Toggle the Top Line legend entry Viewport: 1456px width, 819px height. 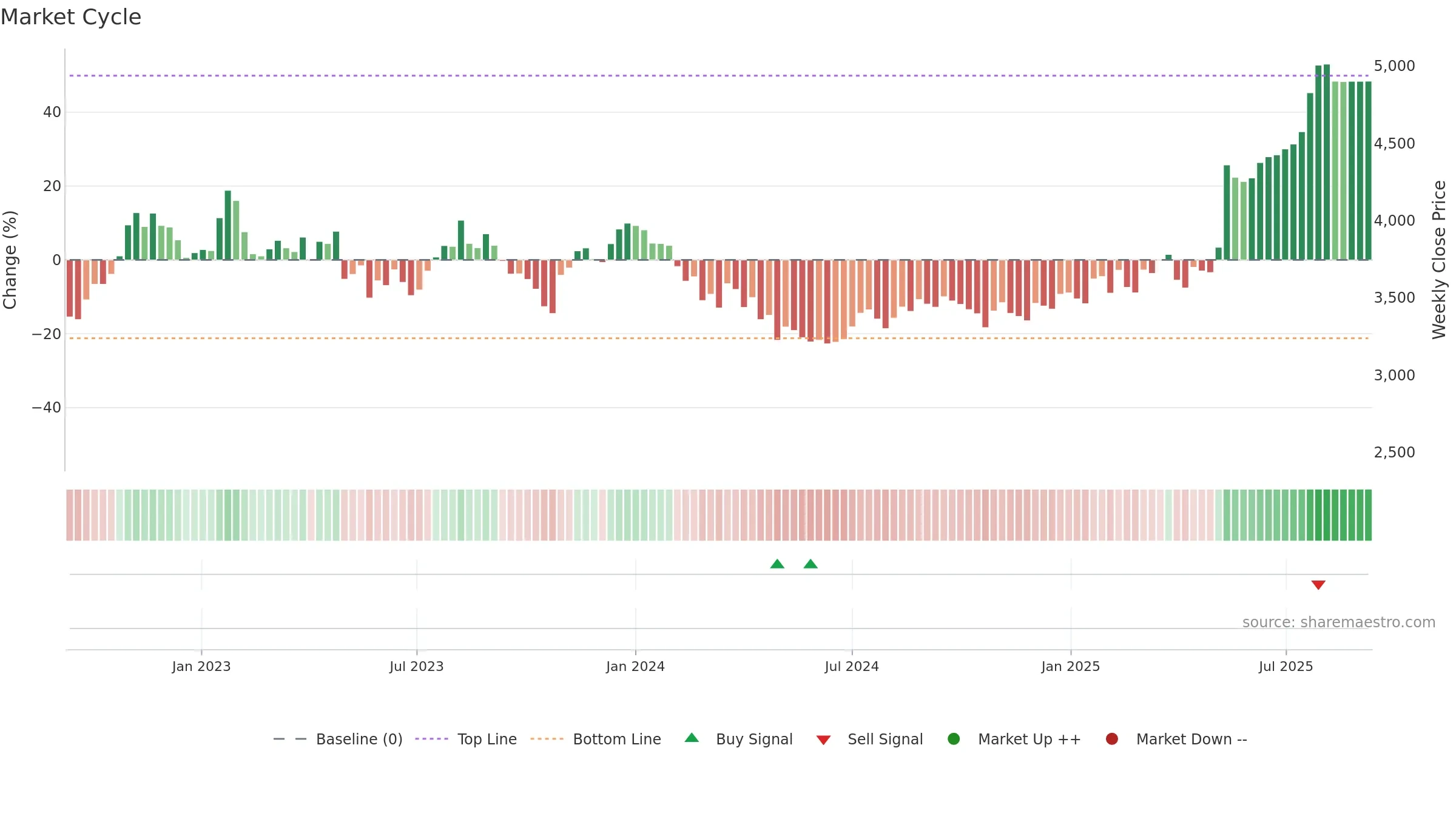pos(466,739)
